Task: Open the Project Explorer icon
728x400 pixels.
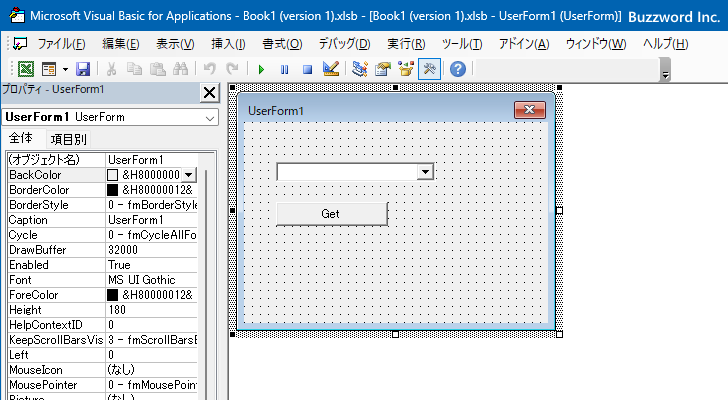Action: (x=360, y=69)
